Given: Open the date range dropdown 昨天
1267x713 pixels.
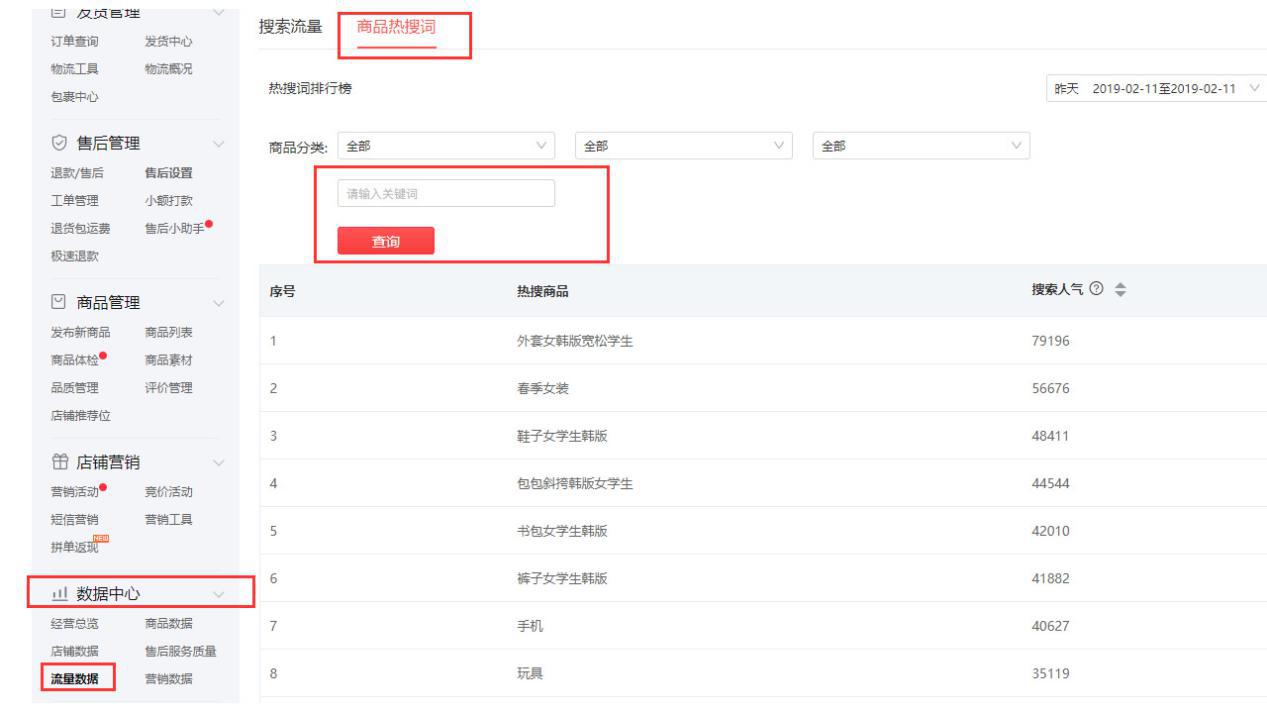Looking at the screenshot, I should (x=1154, y=89).
